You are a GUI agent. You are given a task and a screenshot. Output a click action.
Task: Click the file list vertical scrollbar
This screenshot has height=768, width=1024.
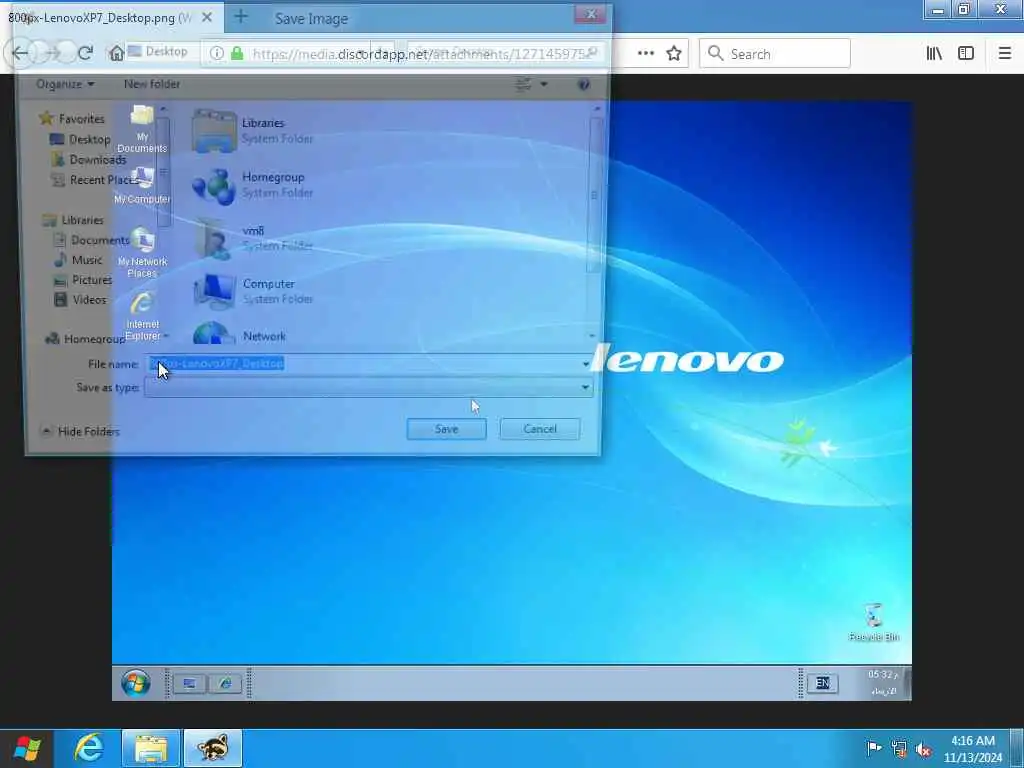[594, 196]
